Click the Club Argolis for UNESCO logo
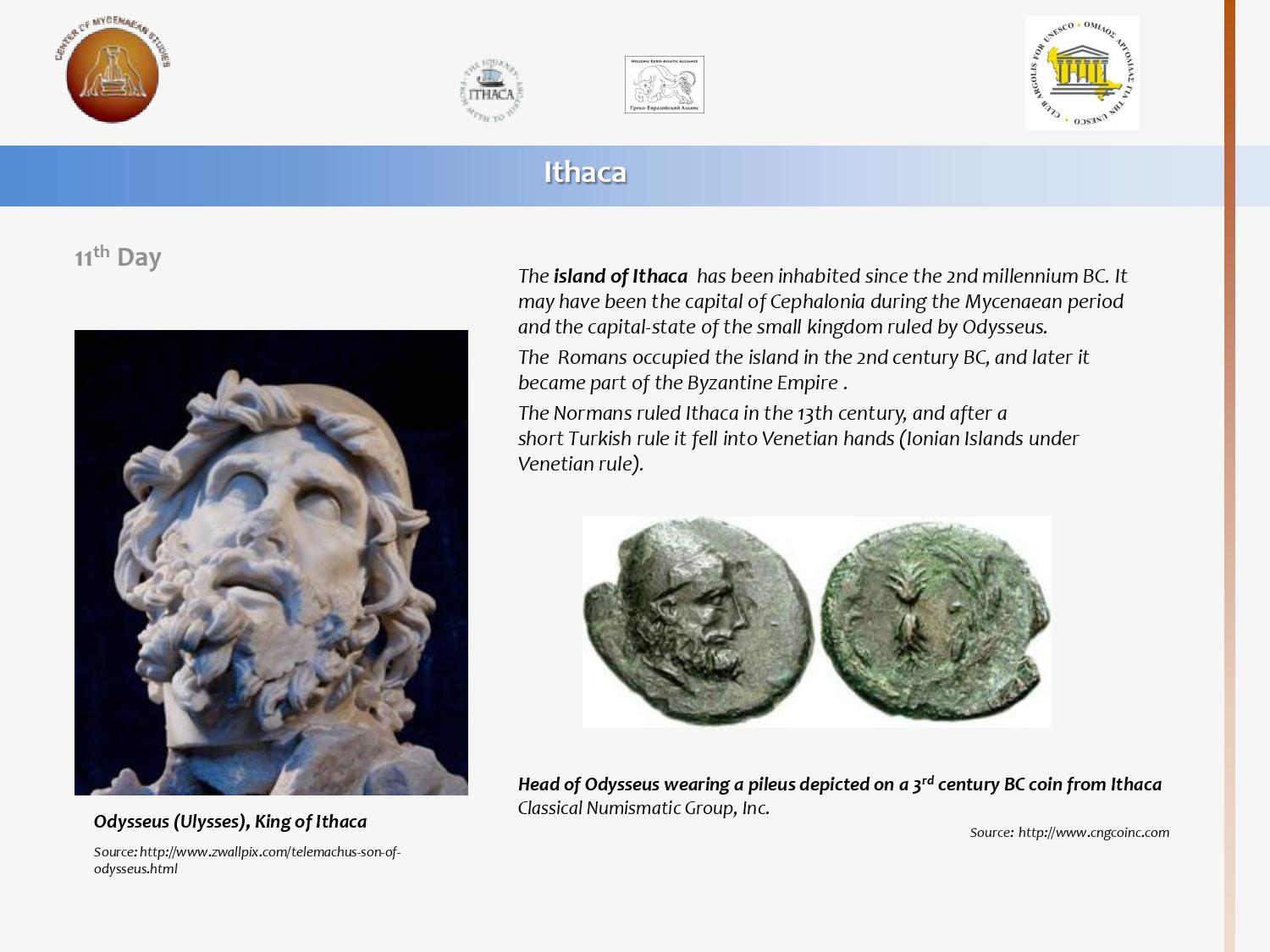This screenshot has width=1270, height=952. pyautogui.click(x=1081, y=74)
